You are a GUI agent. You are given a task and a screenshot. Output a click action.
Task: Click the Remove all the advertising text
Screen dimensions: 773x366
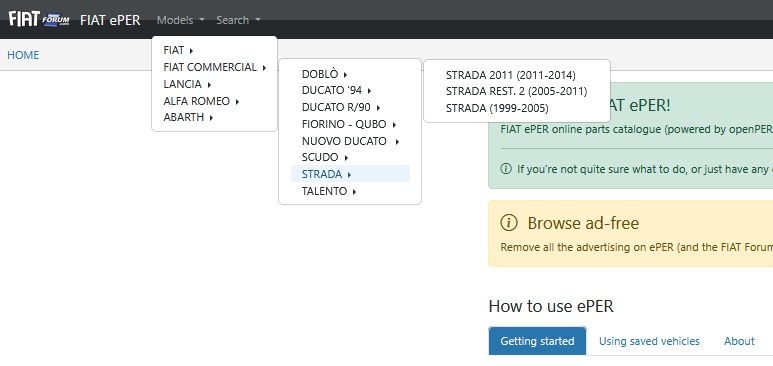[x=636, y=247]
